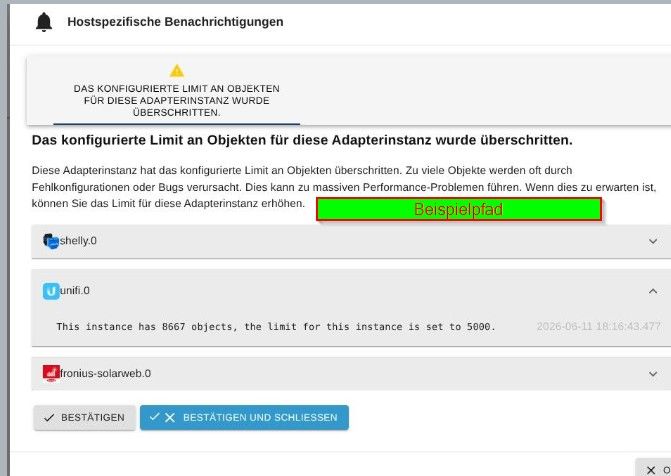Click the X icon on Bestätigen und Schliessen
This screenshot has height=476, width=671.
170,417
